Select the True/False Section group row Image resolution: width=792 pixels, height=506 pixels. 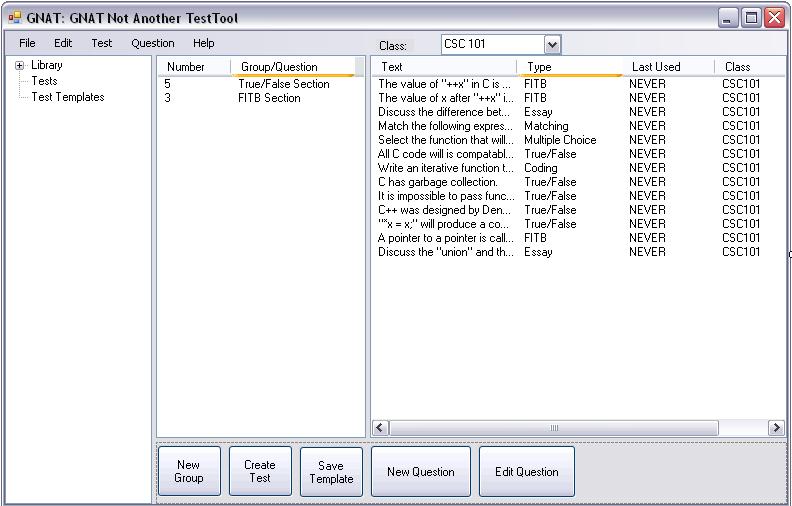[283, 84]
